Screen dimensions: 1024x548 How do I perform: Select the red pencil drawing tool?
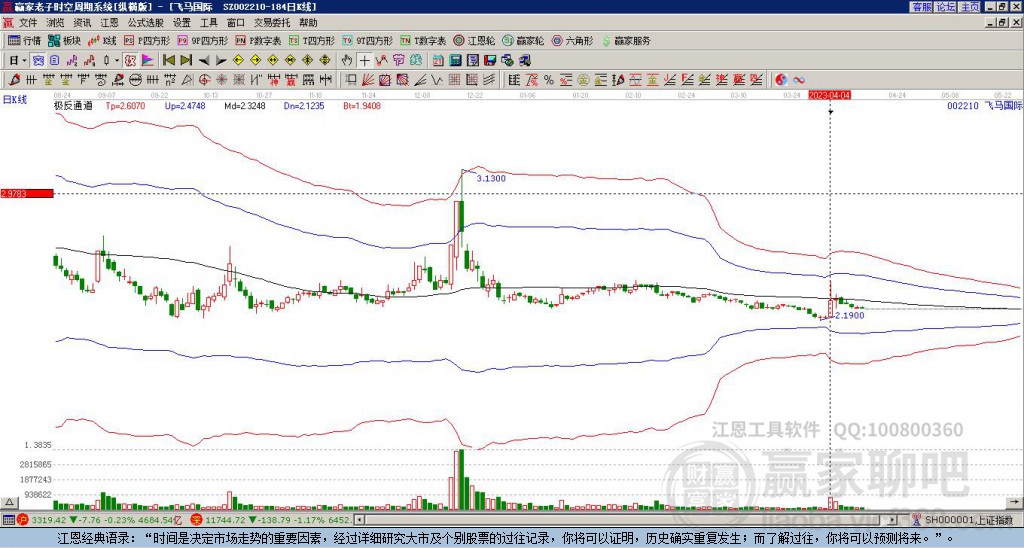tap(13, 80)
